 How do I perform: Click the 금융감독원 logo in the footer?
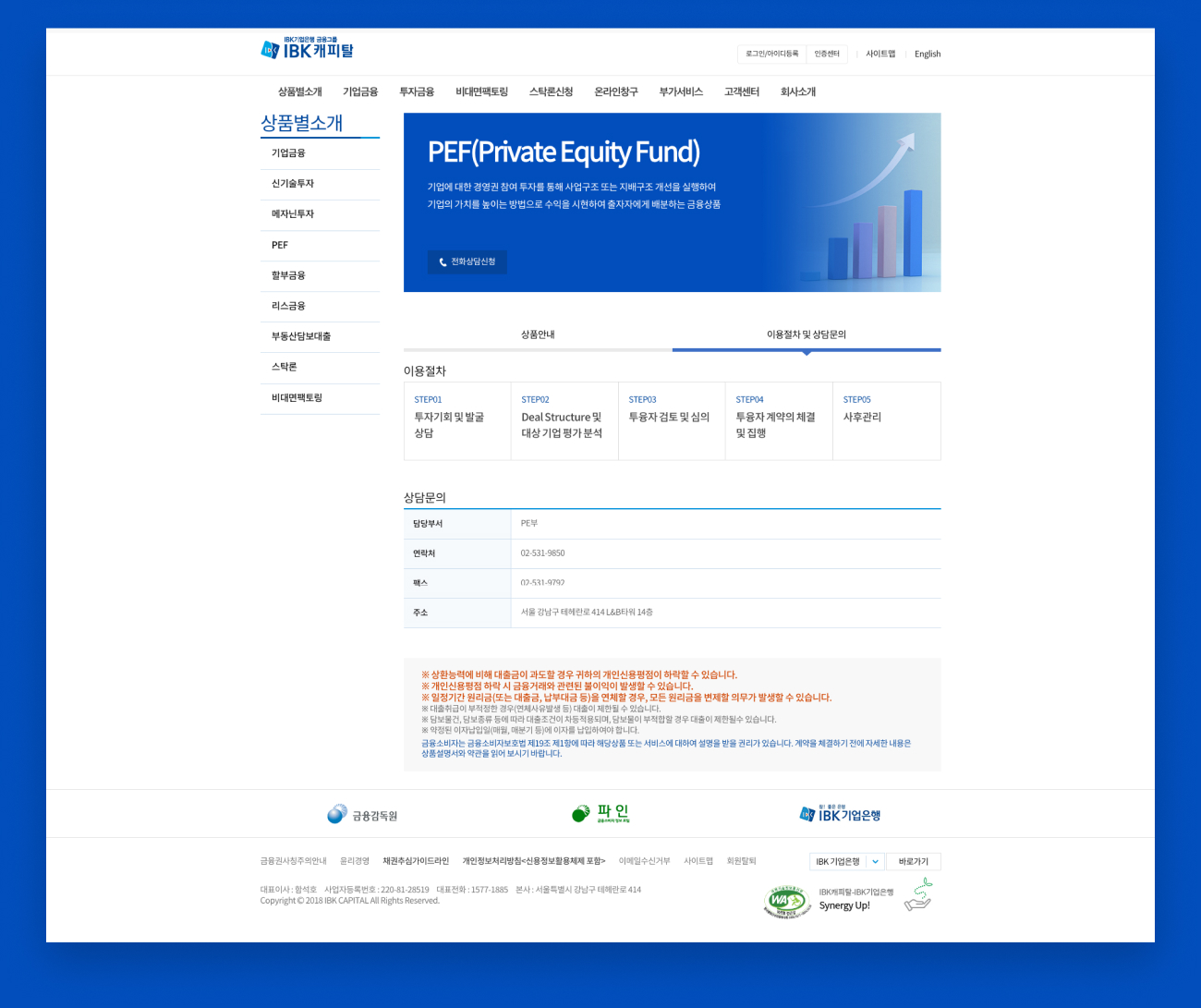pyautogui.click(x=362, y=815)
